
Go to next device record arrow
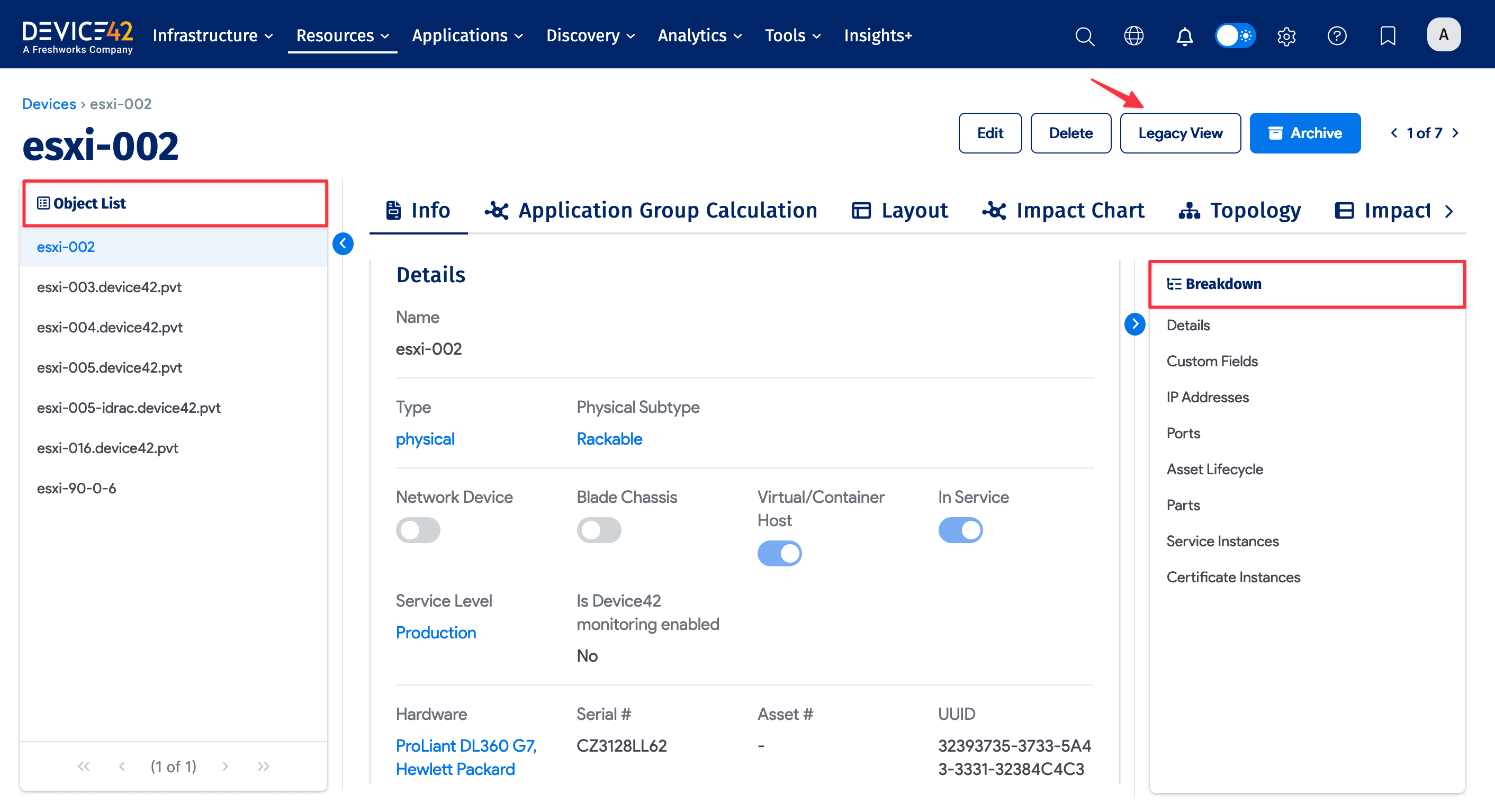[x=1455, y=133]
